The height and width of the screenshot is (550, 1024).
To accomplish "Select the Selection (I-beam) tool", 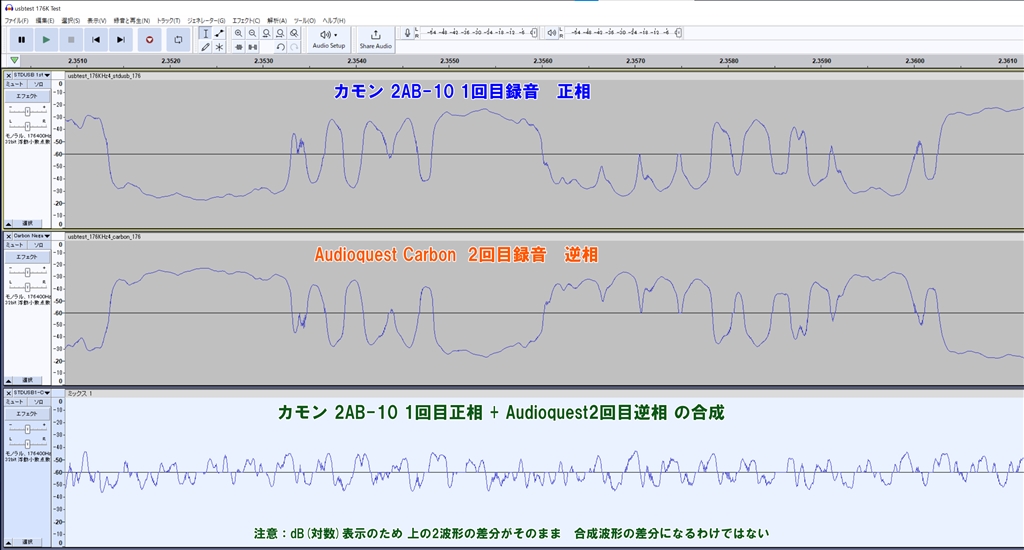I will (205, 33).
